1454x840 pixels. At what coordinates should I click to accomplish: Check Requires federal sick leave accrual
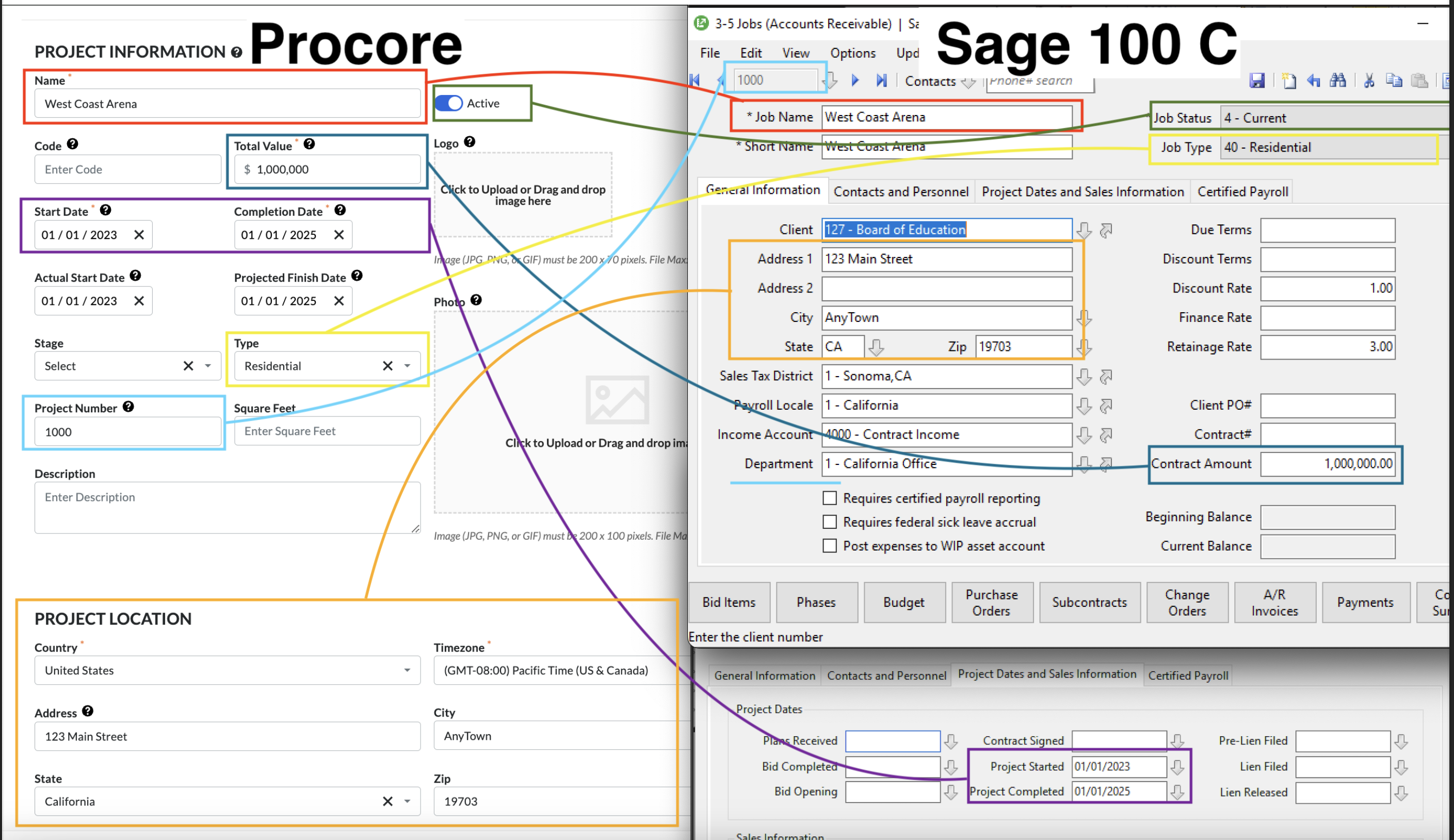[x=829, y=522]
